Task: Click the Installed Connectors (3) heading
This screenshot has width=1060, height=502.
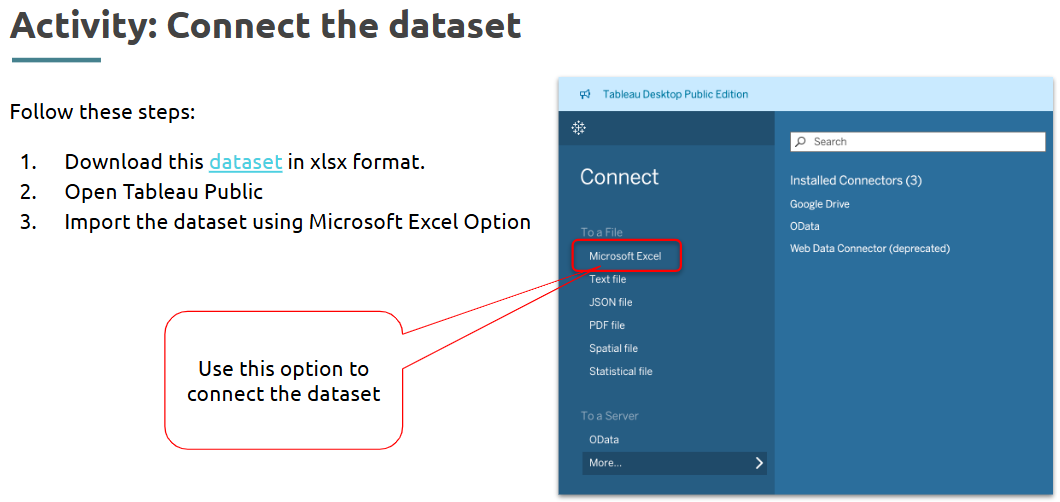Action: [x=856, y=180]
